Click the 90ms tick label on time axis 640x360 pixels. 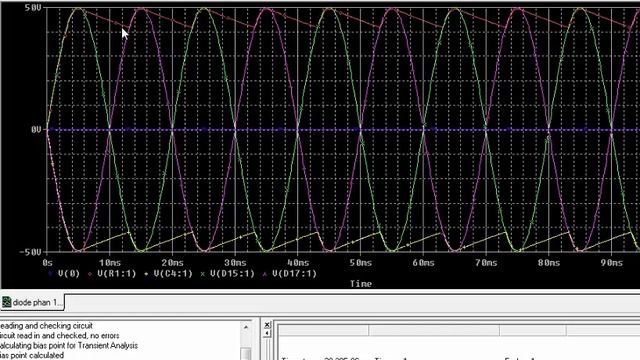[611, 262]
